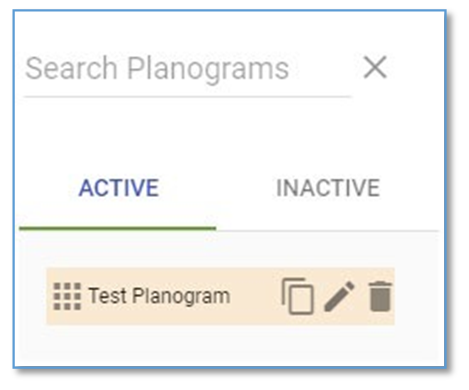Dismiss the search using the cross button
Viewport: 469px width, 390px height.
click(x=375, y=67)
